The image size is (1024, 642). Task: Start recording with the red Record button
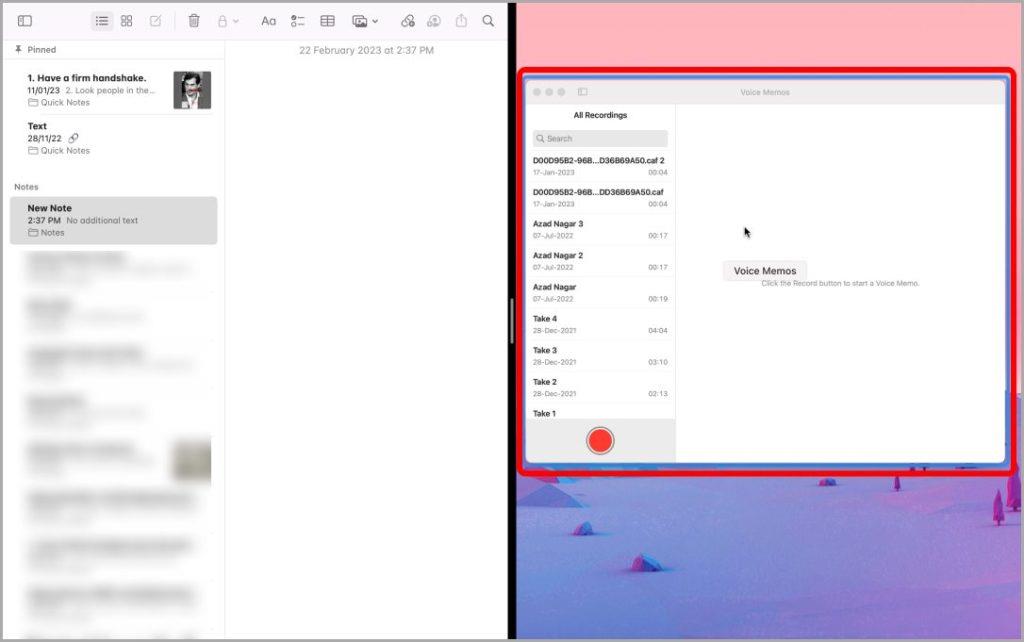[x=600, y=441]
